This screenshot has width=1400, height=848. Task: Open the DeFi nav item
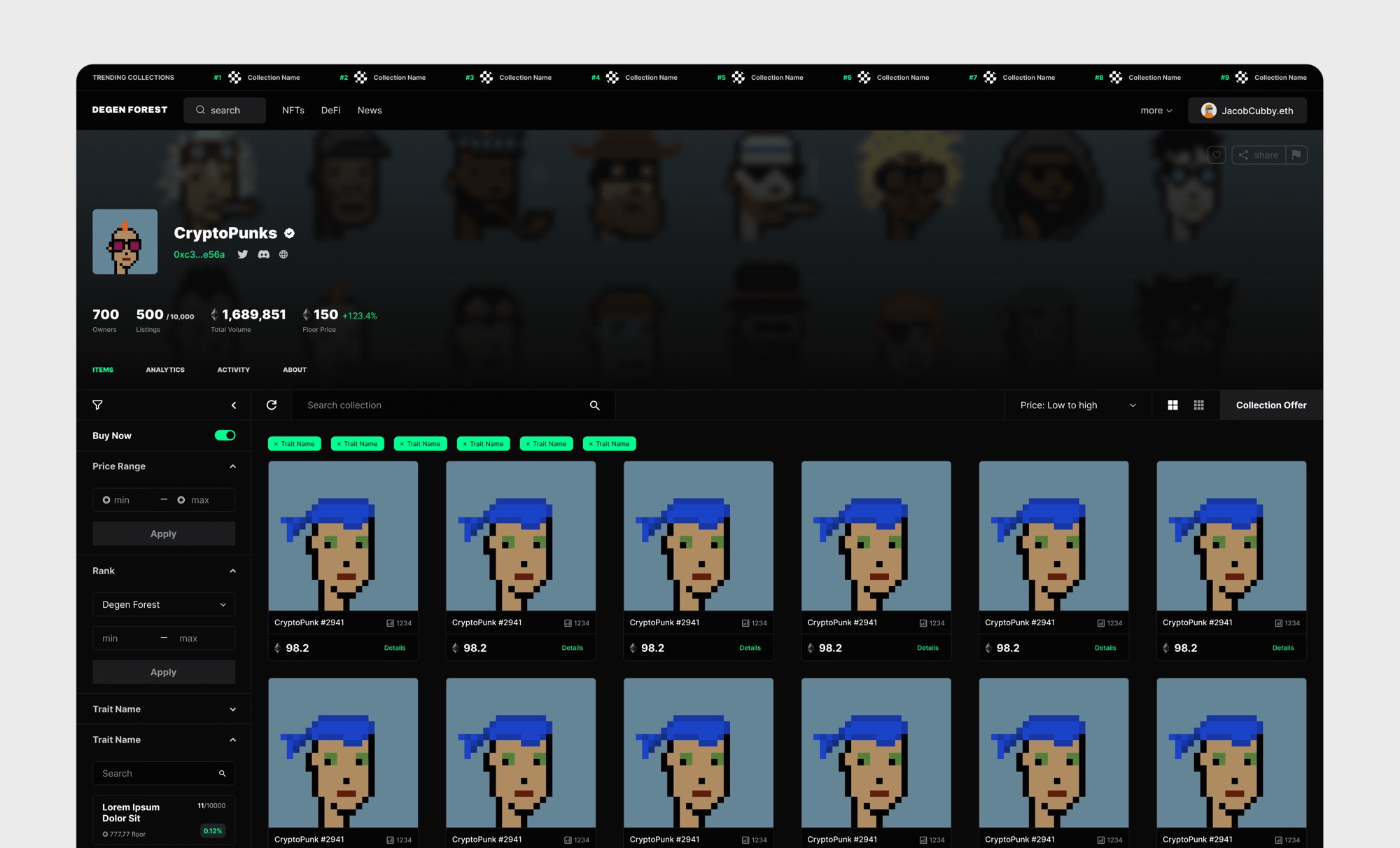pyautogui.click(x=331, y=111)
